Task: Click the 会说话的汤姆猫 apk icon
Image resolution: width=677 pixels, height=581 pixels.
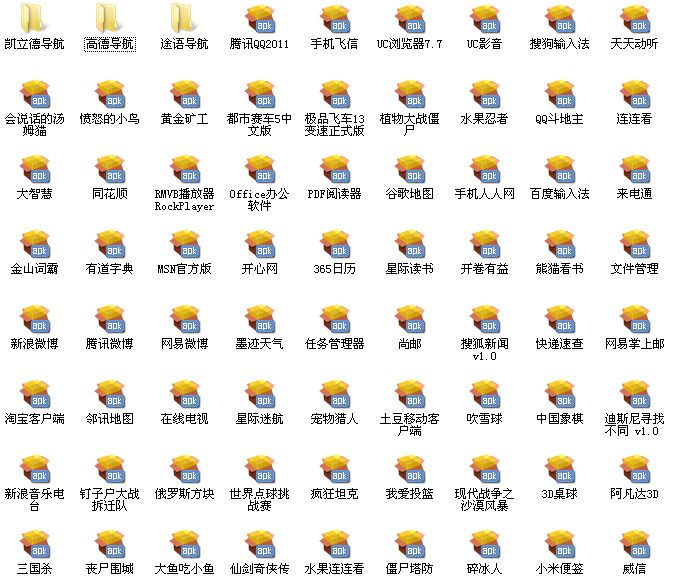Action: coord(35,94)
